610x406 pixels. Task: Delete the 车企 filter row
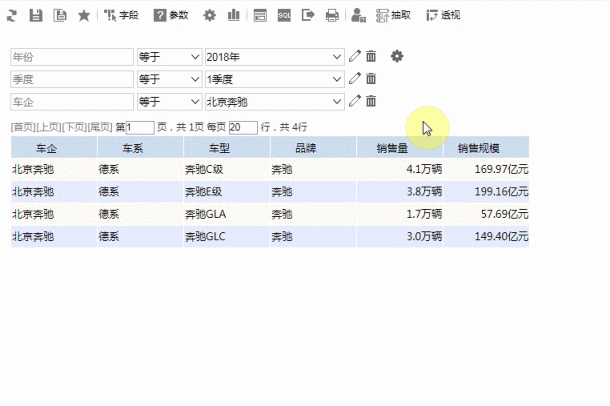[371, 101]
